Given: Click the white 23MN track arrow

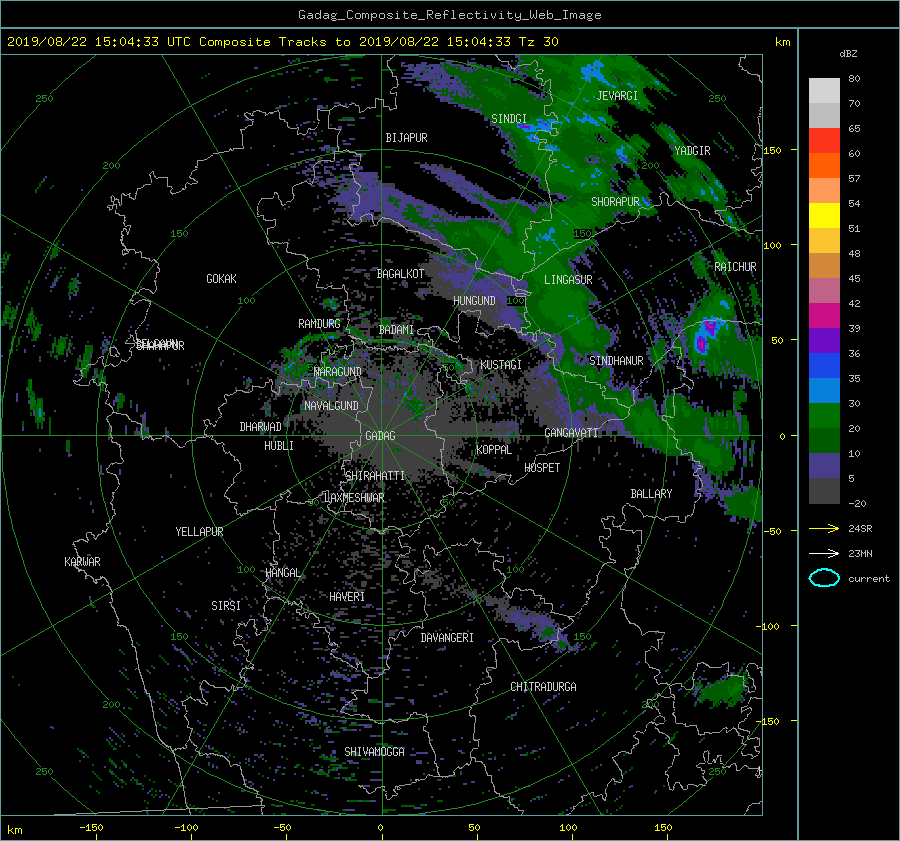Looking at the screenshot, I should [824, 553].
